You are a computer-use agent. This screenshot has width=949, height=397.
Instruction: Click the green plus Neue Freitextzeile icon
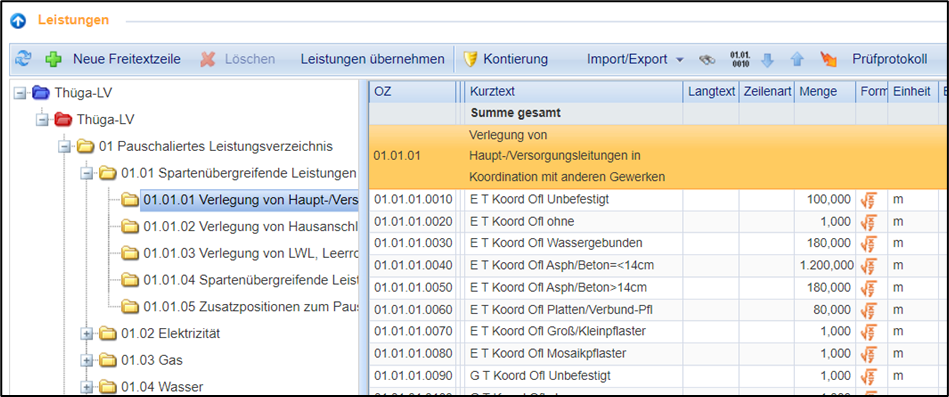click(x=54, y=59)
